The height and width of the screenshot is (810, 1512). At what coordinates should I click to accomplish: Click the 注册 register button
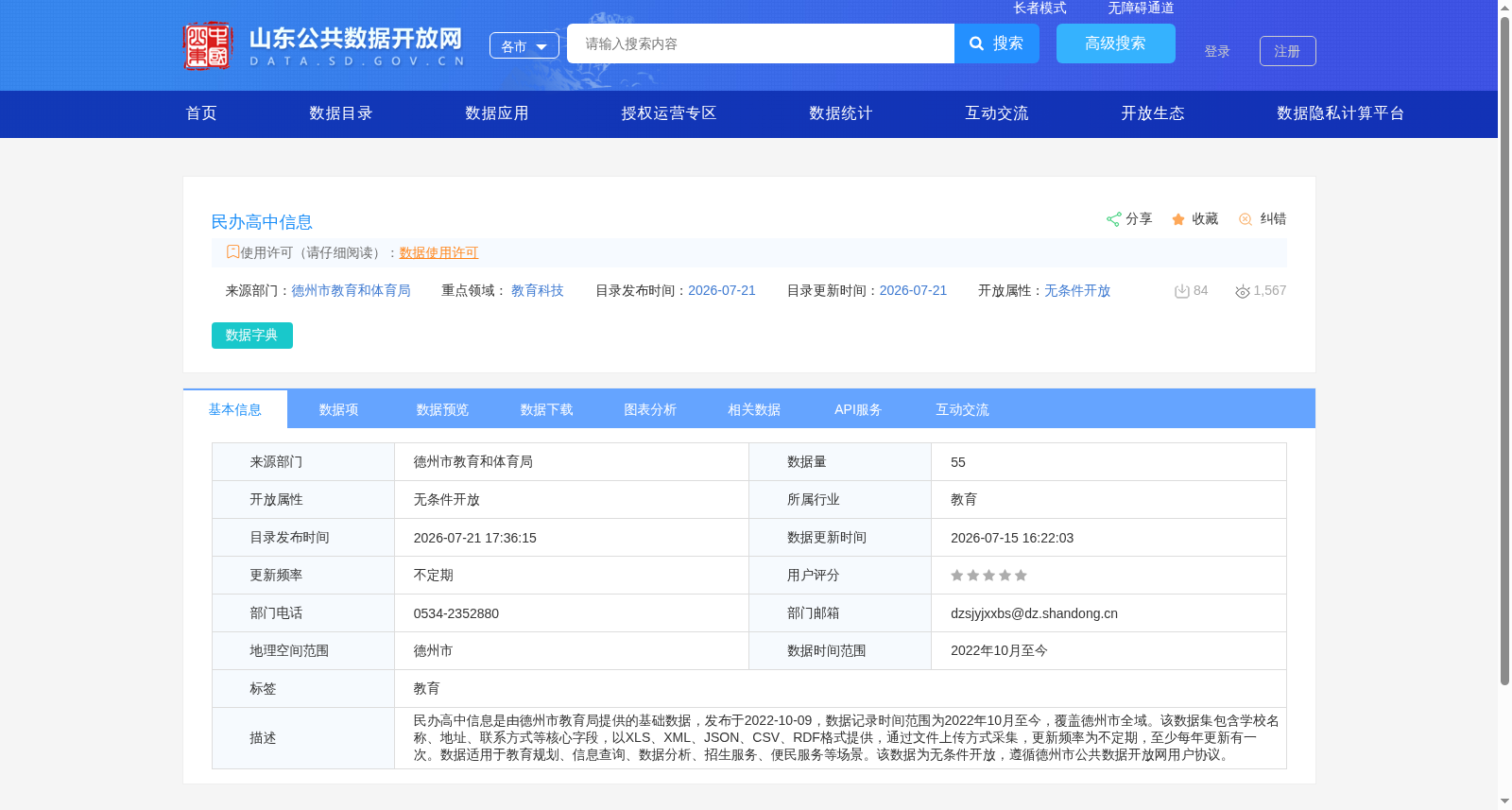coord(1288,51)
